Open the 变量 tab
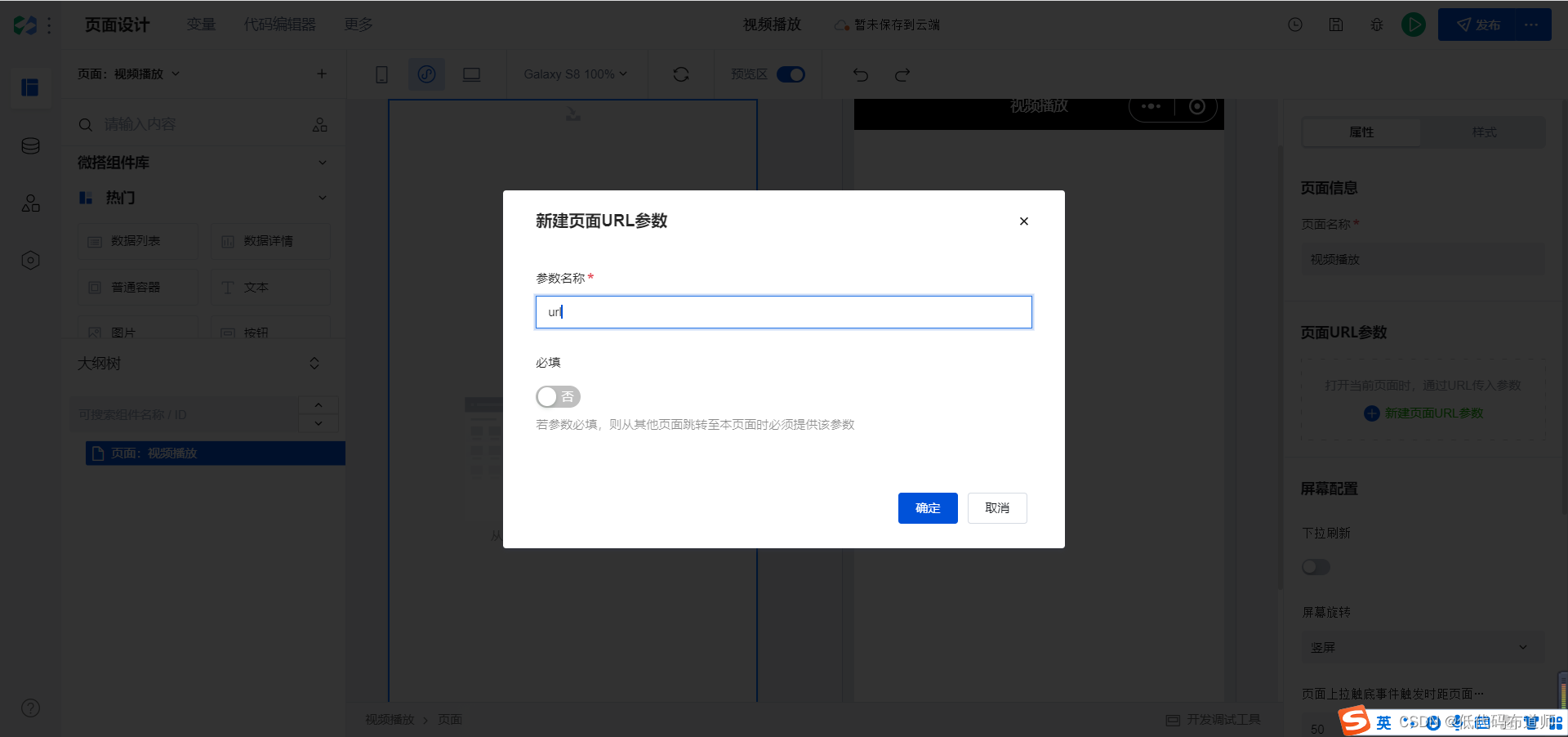The height and width of the screenshot is (737, 1568). [x=201, y=25]
